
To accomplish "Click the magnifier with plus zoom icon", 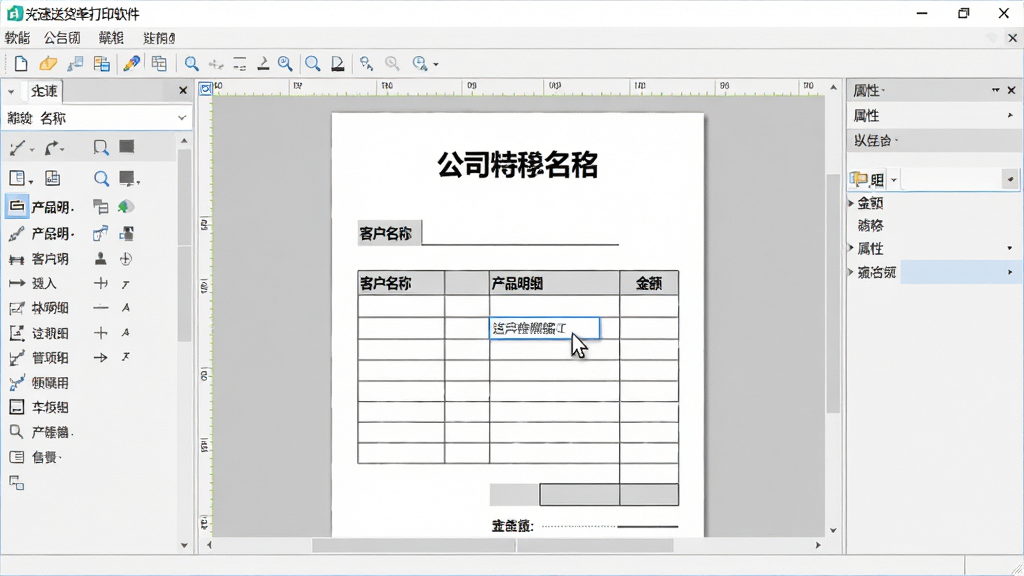I will pos(285,63).
